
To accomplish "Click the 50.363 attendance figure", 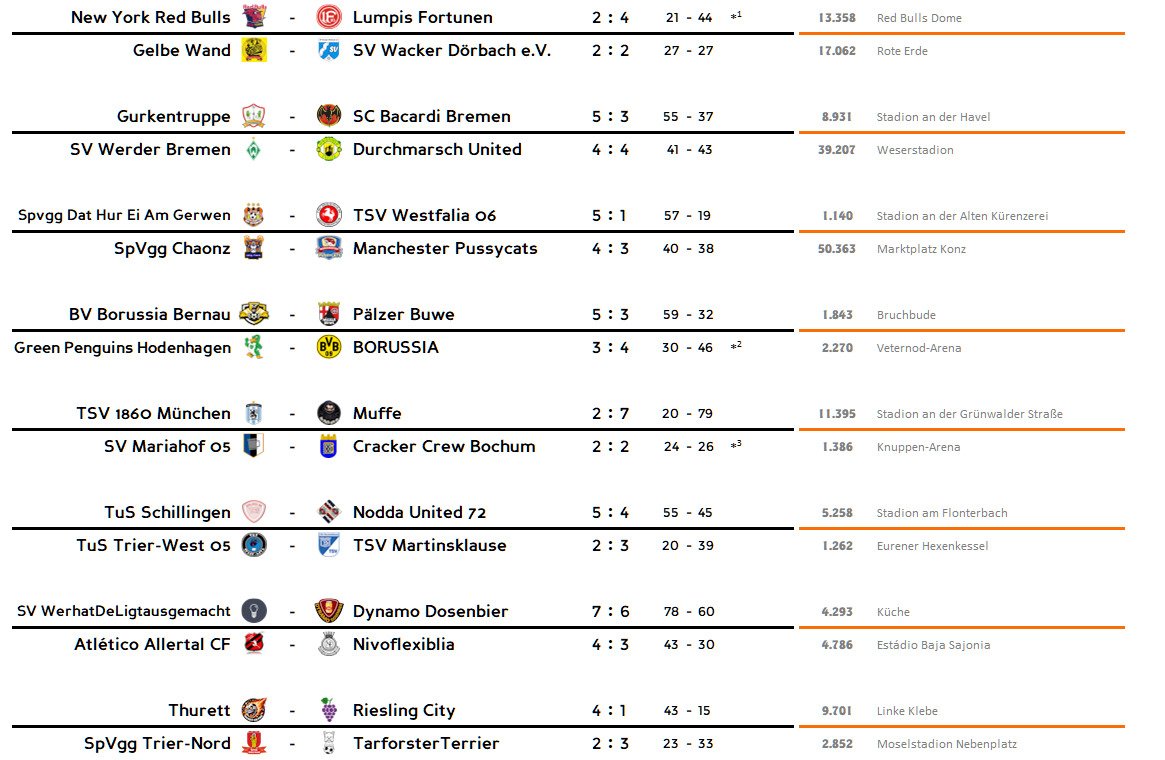I will [x=837, y=250].
